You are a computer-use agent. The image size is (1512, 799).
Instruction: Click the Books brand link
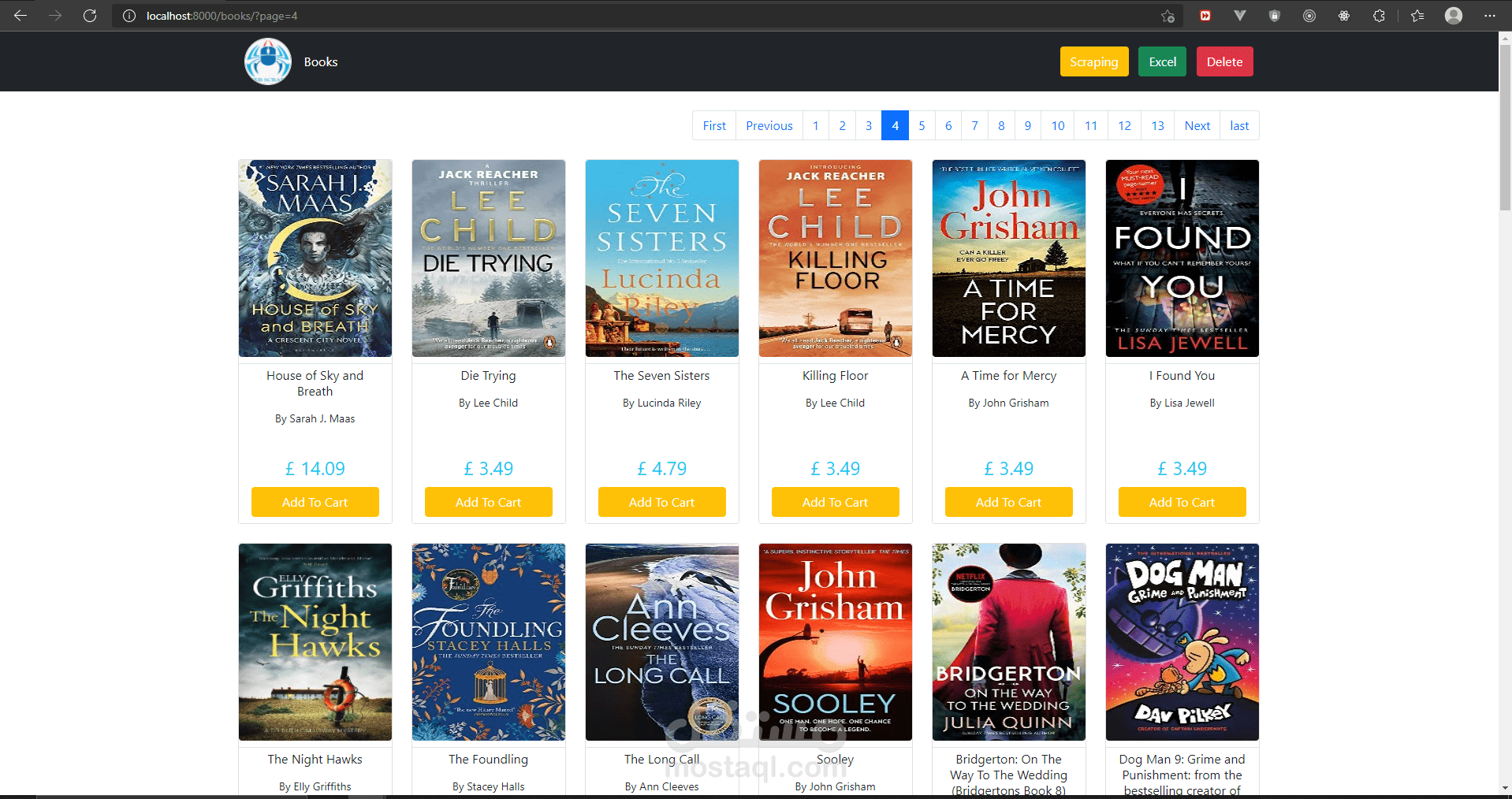pos(321,61)
